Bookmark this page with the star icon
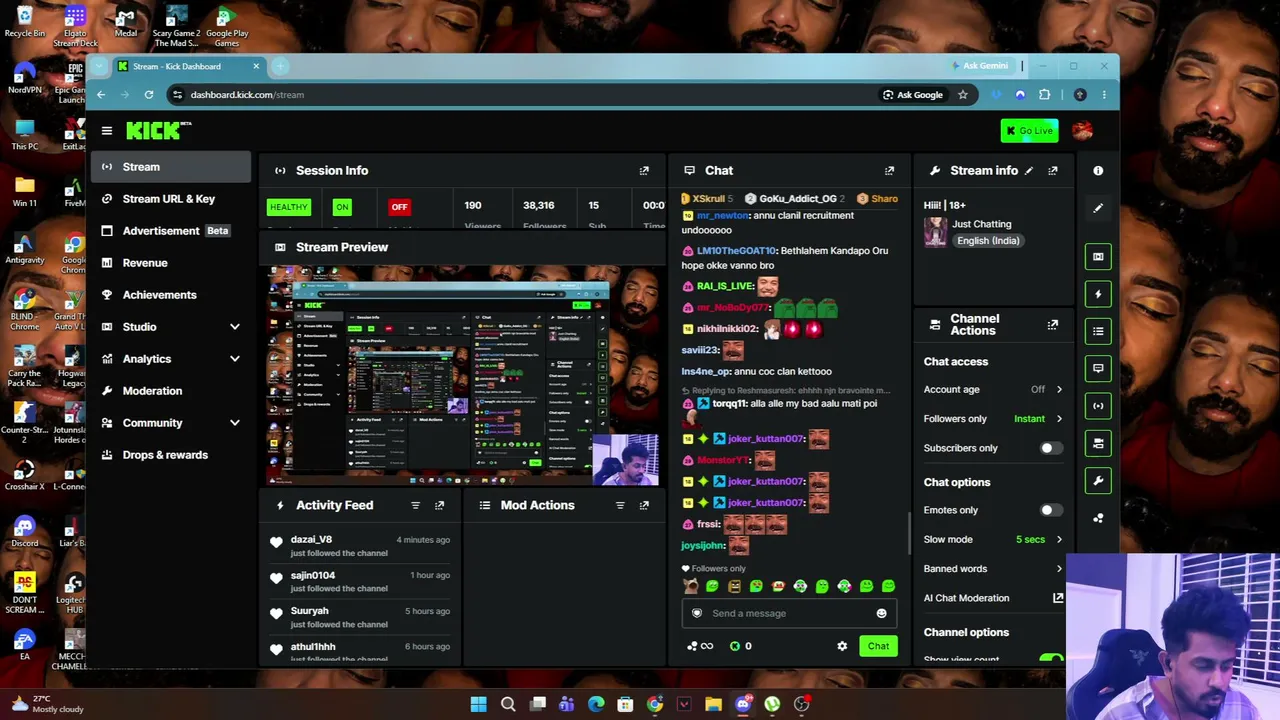The width and height of the screenshot is (1280, 720). click(962, 95)
